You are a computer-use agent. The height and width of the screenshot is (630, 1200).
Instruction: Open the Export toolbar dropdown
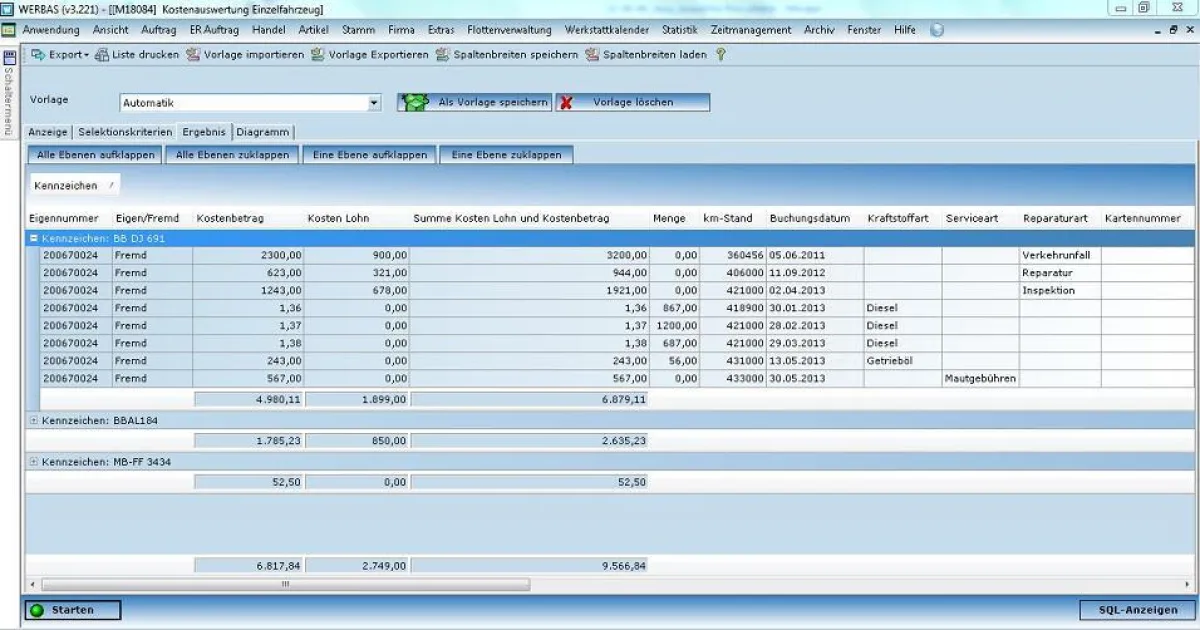coord(60,55)
